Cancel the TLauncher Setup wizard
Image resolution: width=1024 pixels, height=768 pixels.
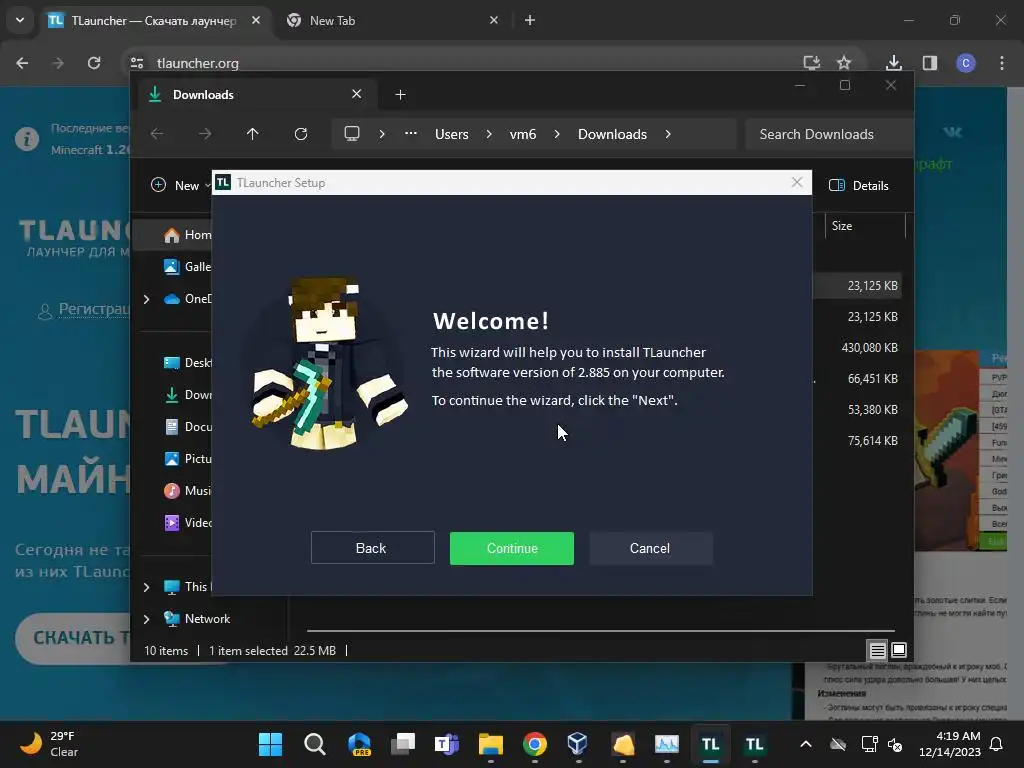650,548
